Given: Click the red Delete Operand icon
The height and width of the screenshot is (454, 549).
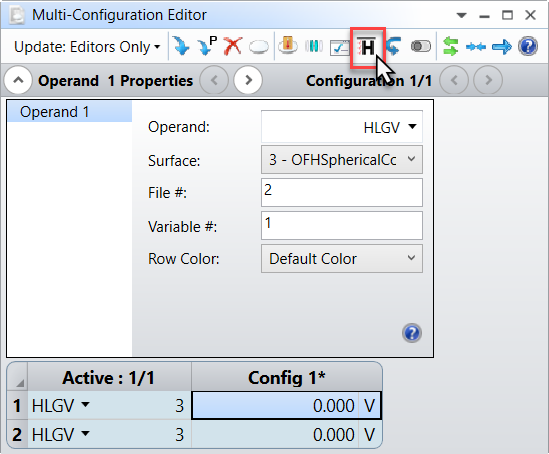Looking at the screenshot, I should pos(233,46).
